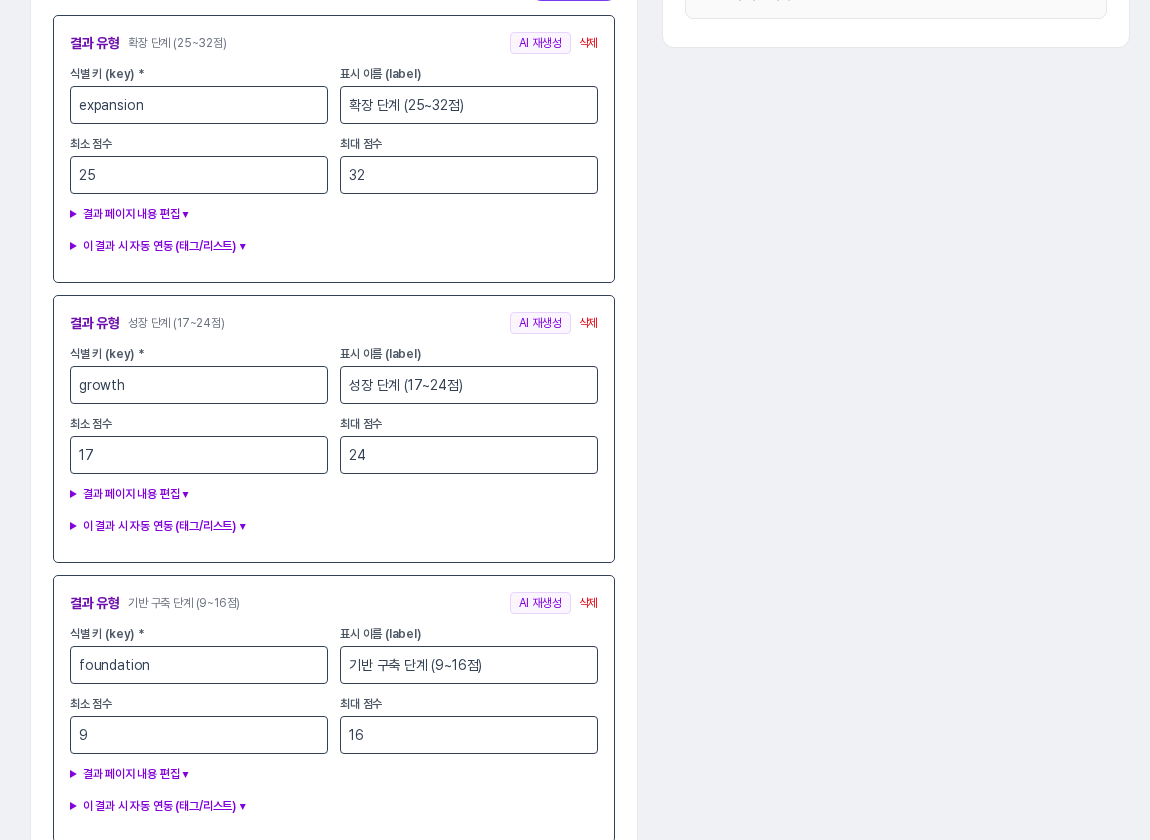Expand 결과 페이지 내용 편집 under expansion
This screenshot has height=840, width=1150.
(130, 214)
